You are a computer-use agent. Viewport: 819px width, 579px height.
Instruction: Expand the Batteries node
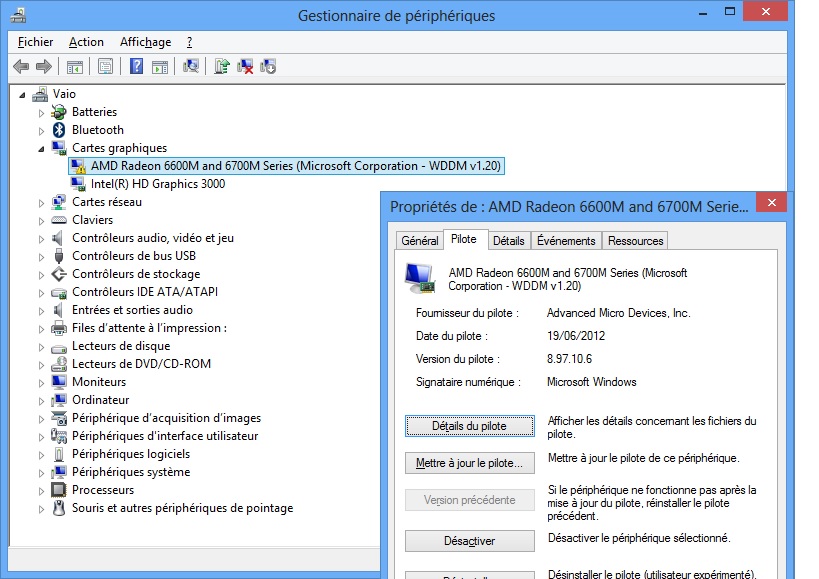41,113
